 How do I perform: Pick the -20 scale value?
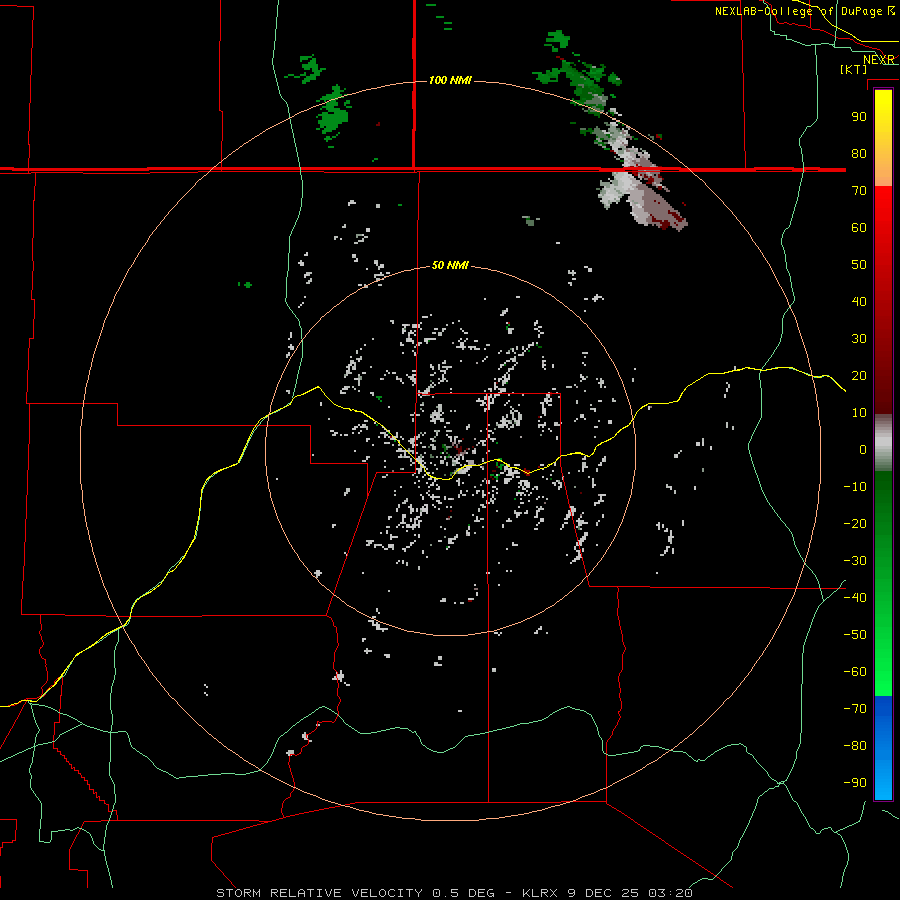tap(855, 523)
